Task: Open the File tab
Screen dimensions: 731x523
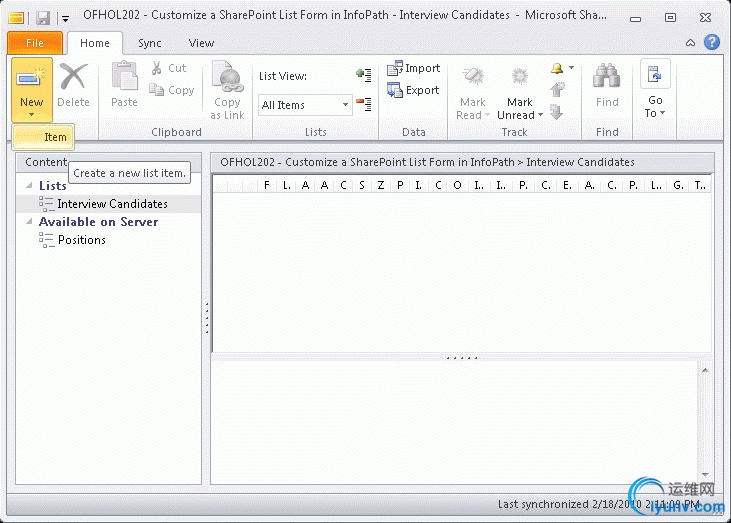Action: pyautogui.click(x=35, y=43)
